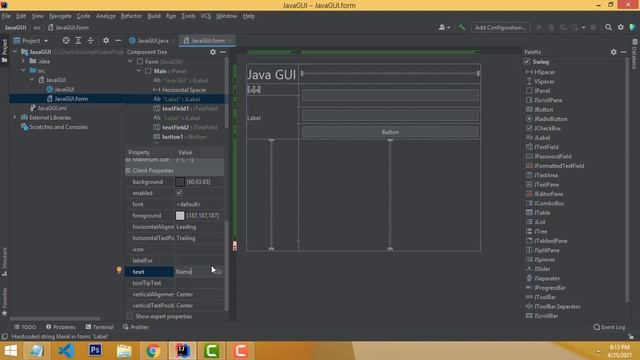The height and width of the screenshot is (360, 640).
Task: Open the Problems tool window
Action: point(60,327)
